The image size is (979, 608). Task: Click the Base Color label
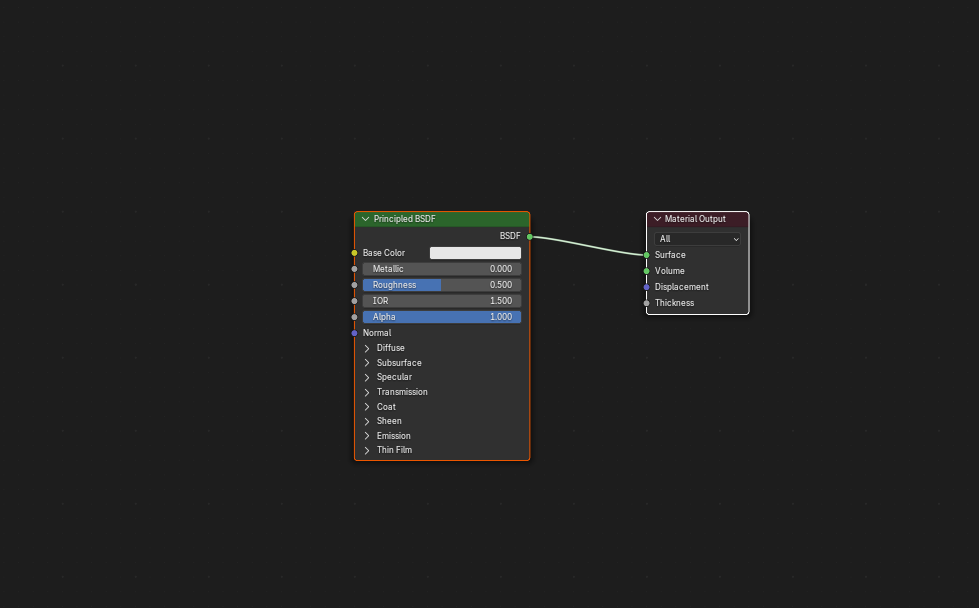coord(384,253)
